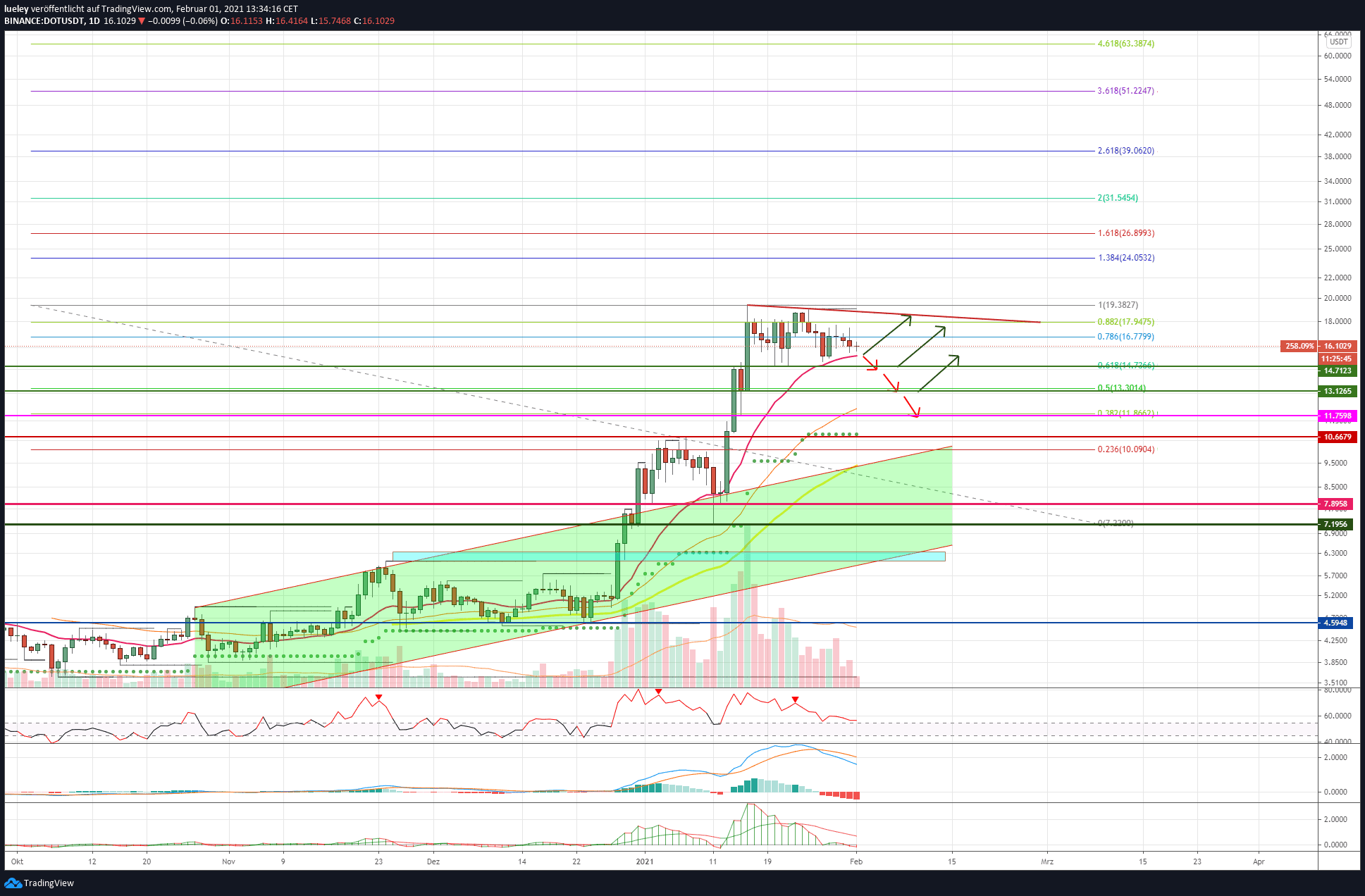Image resolution: width=1365 pixels, height=896 pixels.
Task: Click Fibonacci label 3.618(51.2247)
Action: point(1126,91)
